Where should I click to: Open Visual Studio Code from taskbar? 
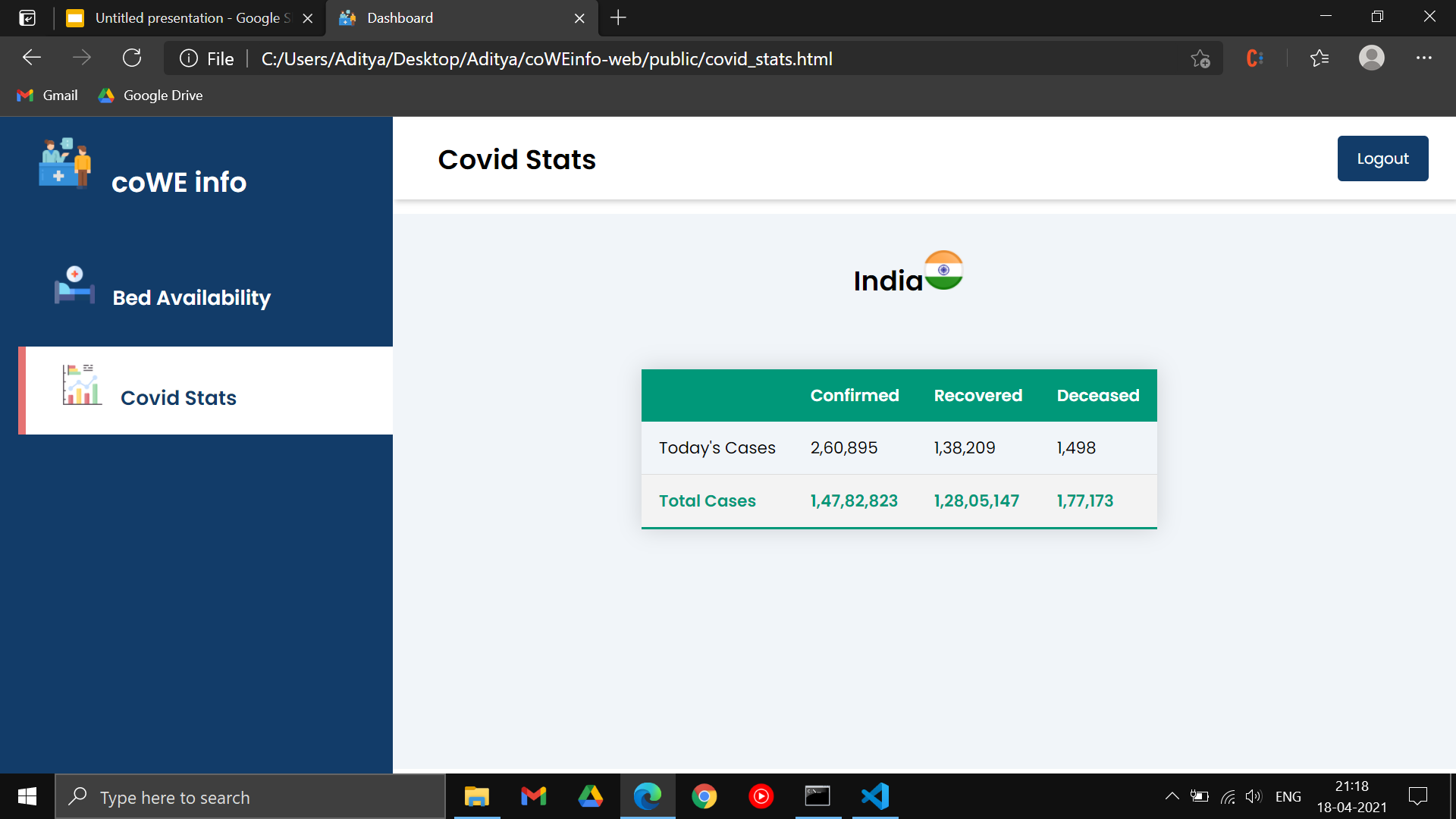coord(874,796)
